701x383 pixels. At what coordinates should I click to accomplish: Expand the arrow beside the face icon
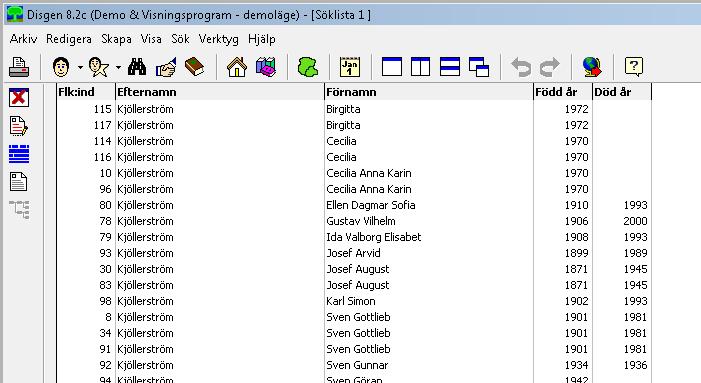pyautogui.click(x=80, y=67)
